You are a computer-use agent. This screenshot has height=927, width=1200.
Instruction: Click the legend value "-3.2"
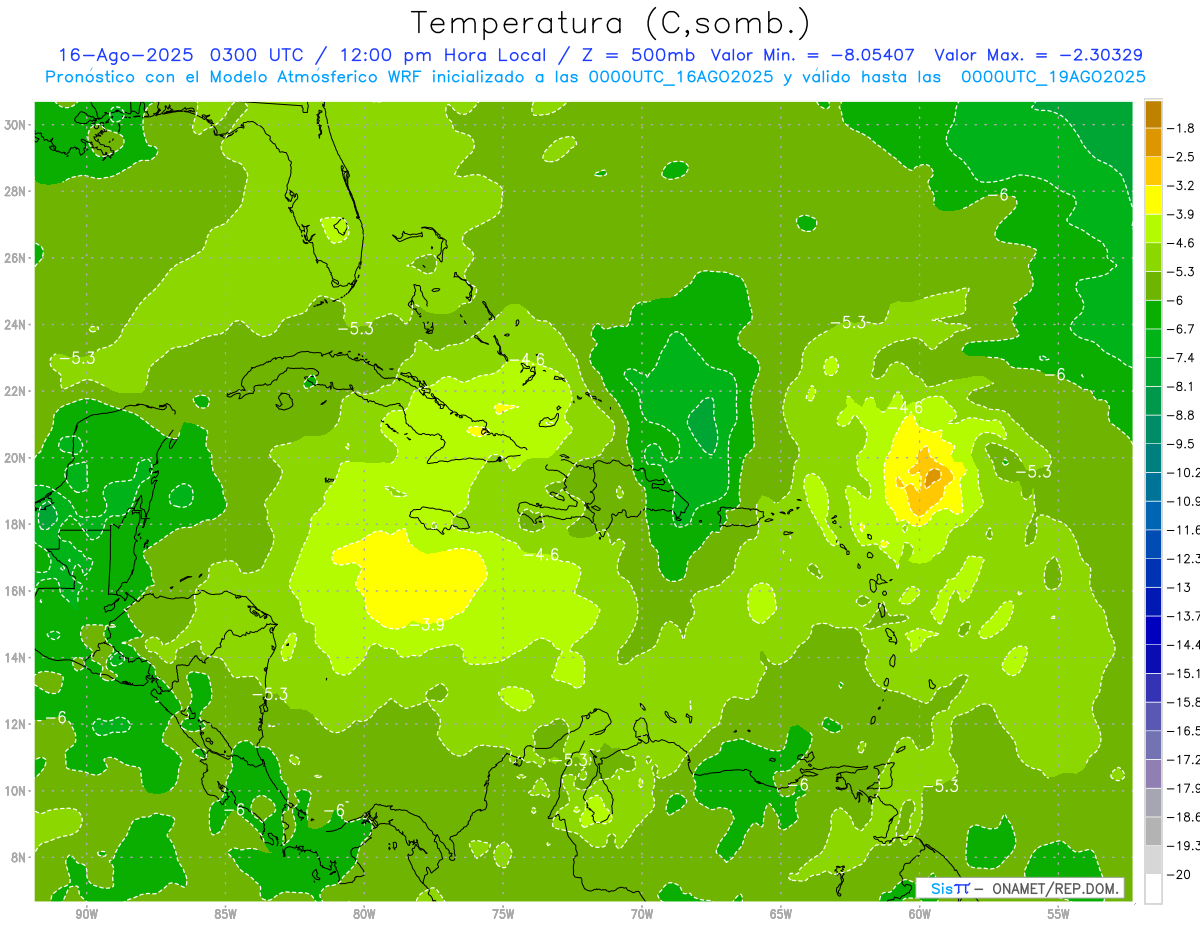[x=1182, y=185]
